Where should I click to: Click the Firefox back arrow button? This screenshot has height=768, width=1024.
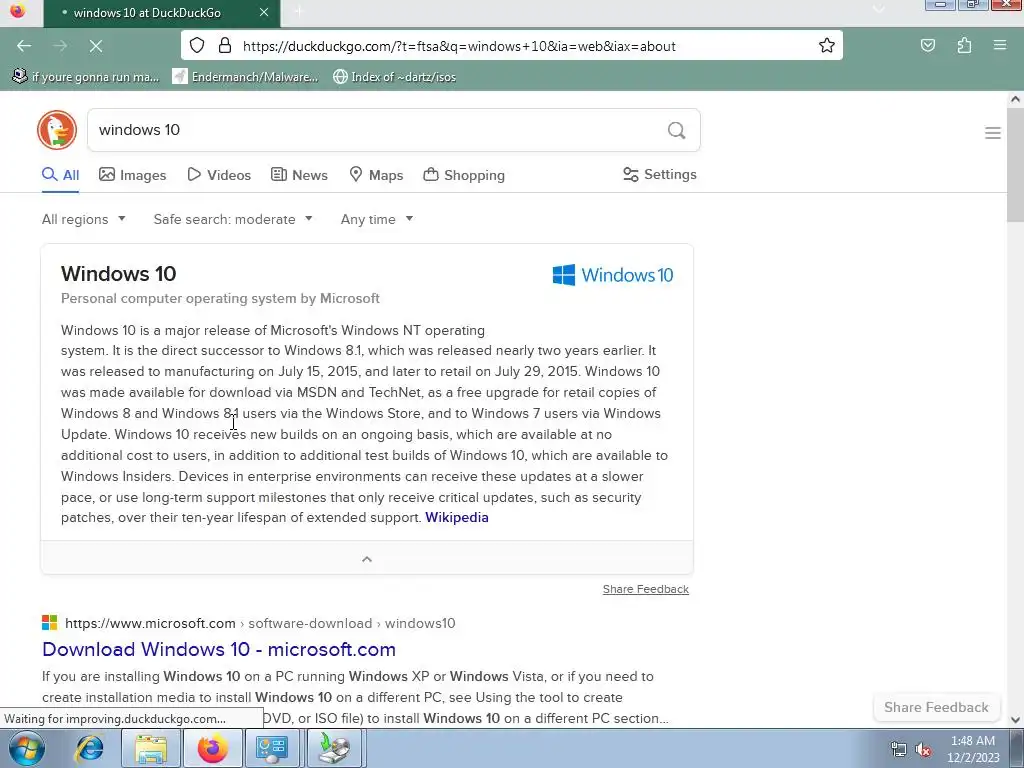24,46
